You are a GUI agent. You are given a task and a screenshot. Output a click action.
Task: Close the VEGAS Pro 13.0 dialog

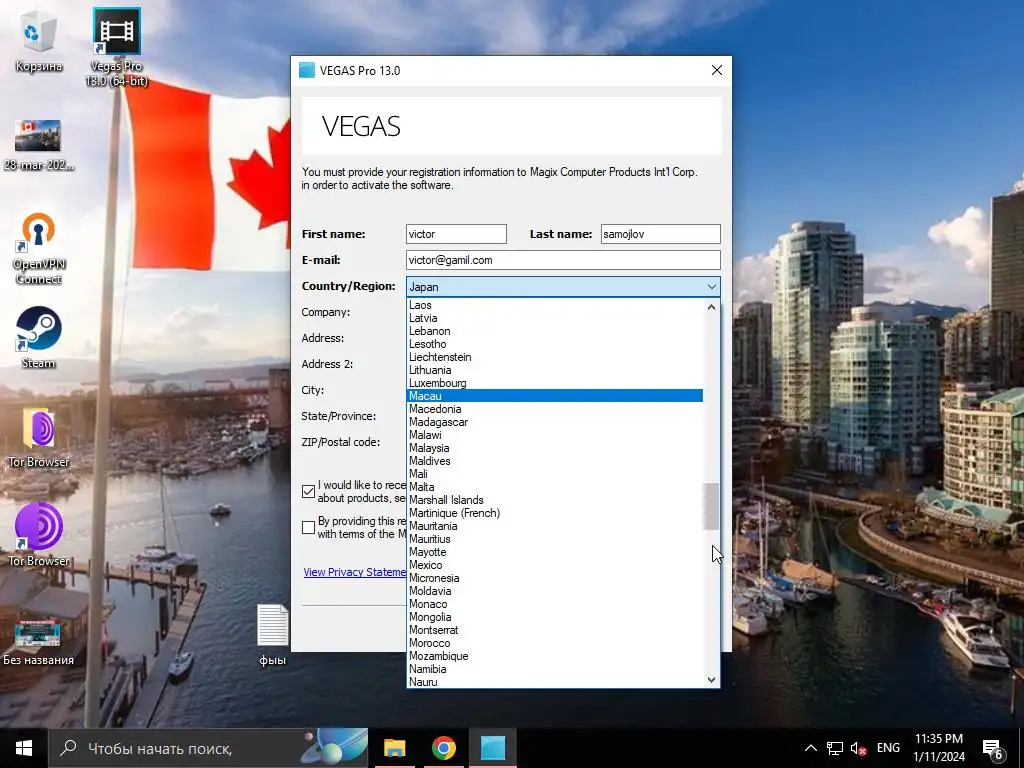point(716,71)
